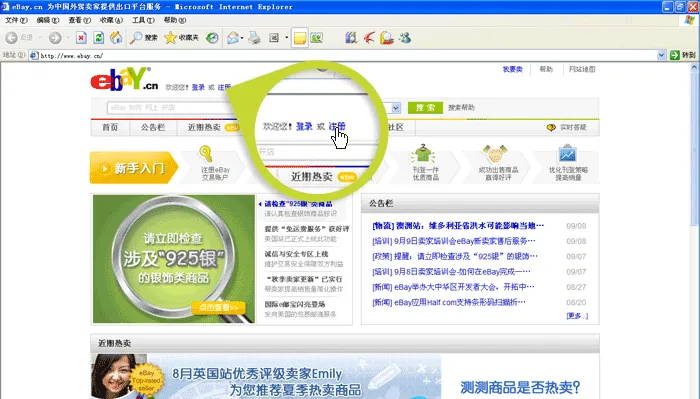
Task: Open the 文件 menu
Action: pyautogui.click(x=16, y=20)
